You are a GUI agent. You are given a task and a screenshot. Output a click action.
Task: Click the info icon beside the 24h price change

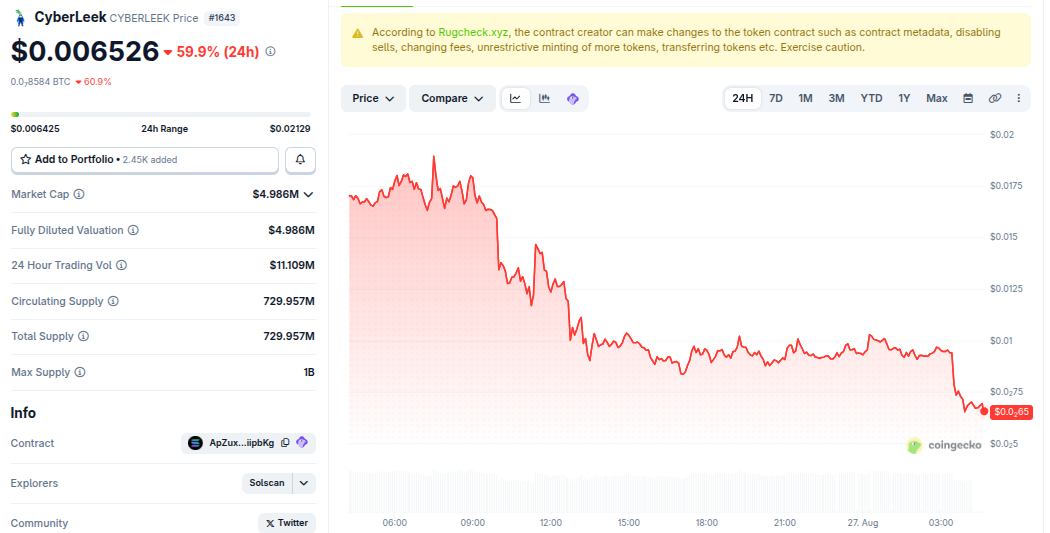click(x=271, y=52)
